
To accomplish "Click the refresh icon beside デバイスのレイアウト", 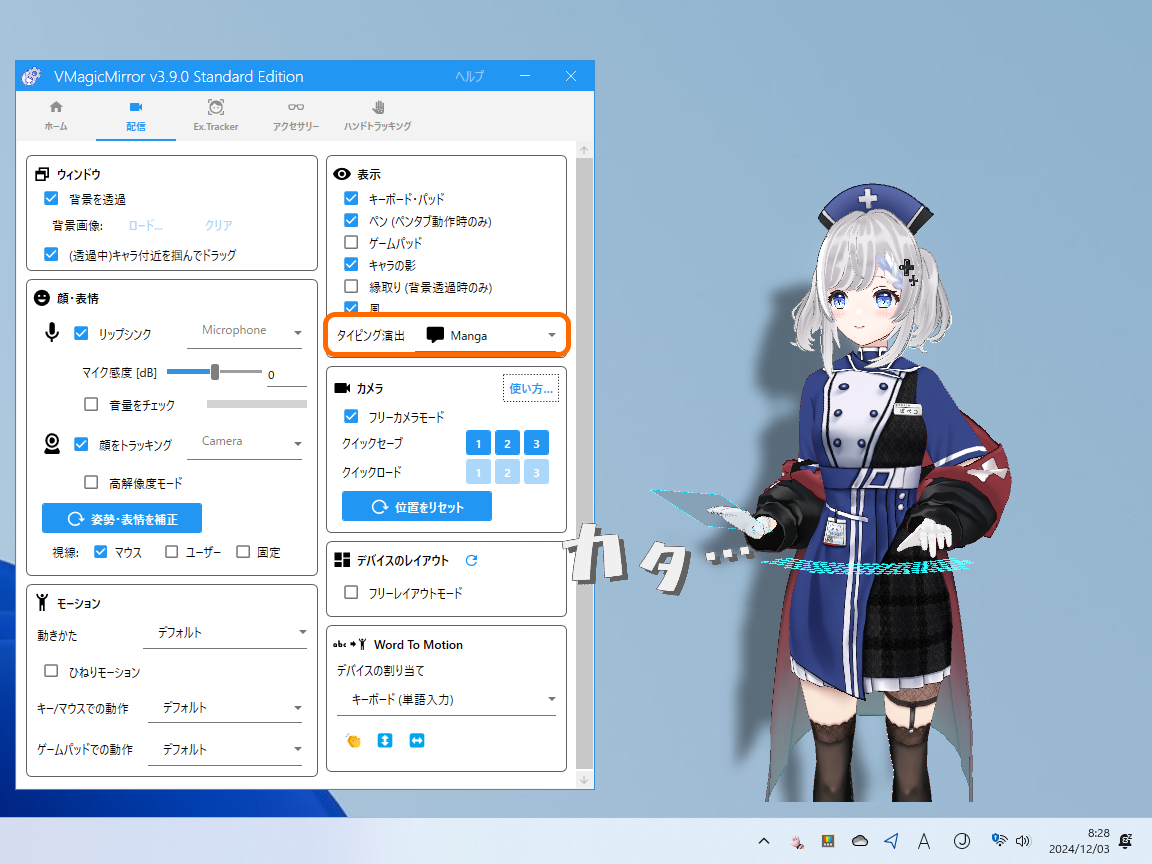I will click(471, 560).
